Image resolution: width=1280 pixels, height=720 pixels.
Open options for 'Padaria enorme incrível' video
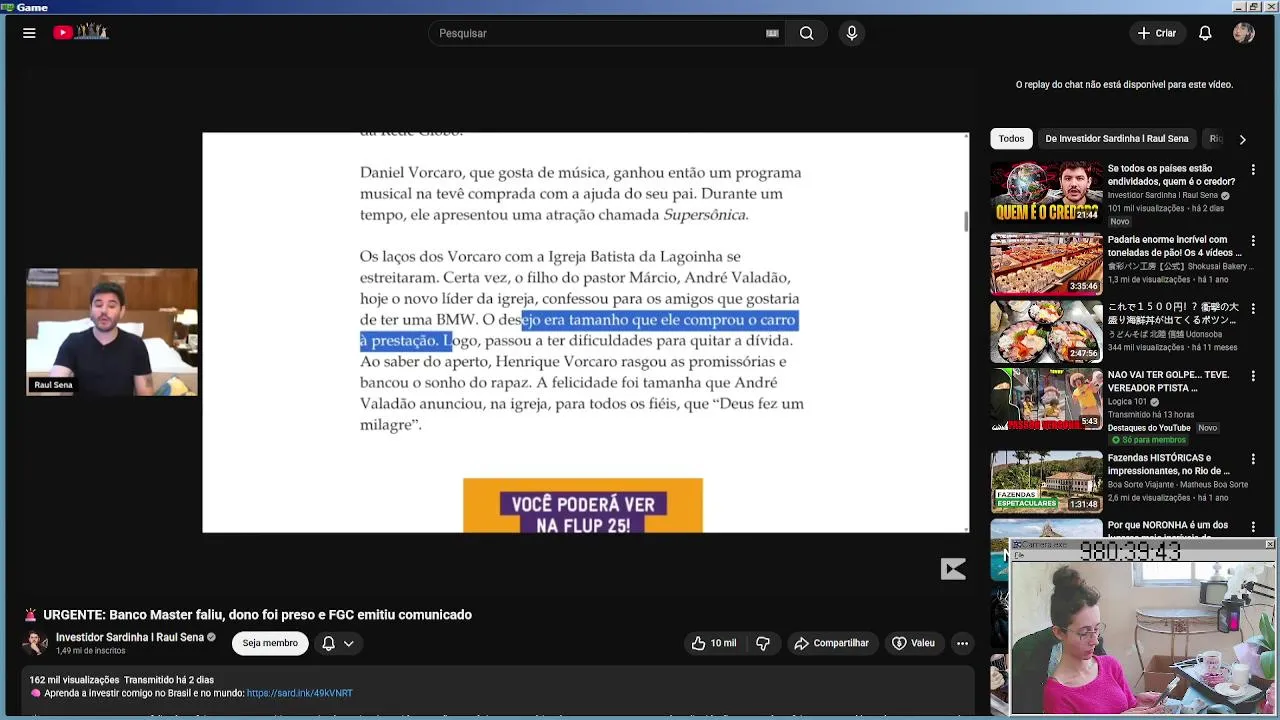coord(1253,241)
